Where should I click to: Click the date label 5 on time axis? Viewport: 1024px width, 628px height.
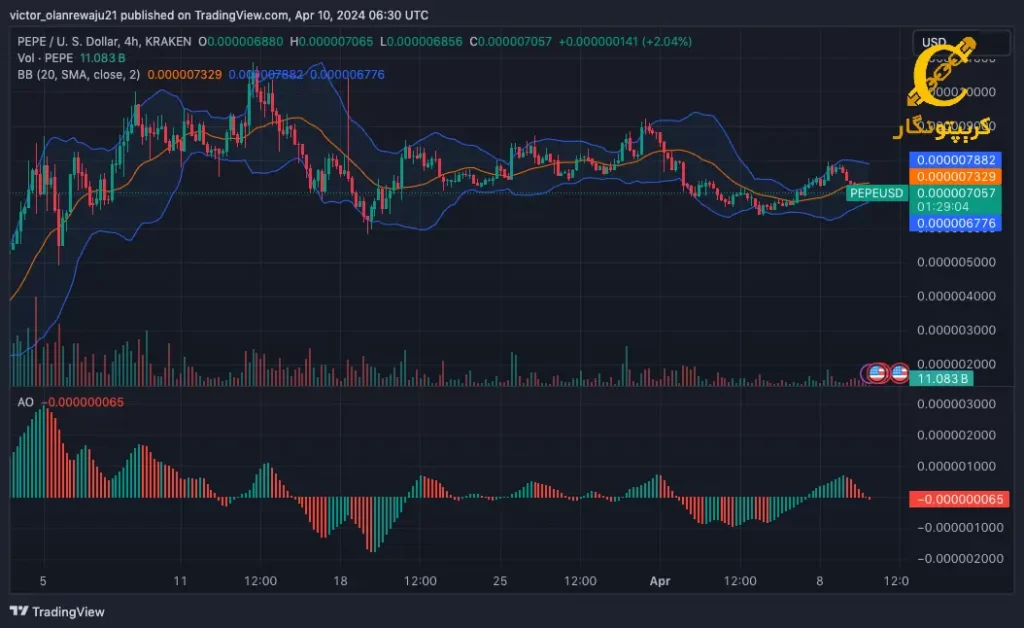(43, 581)
